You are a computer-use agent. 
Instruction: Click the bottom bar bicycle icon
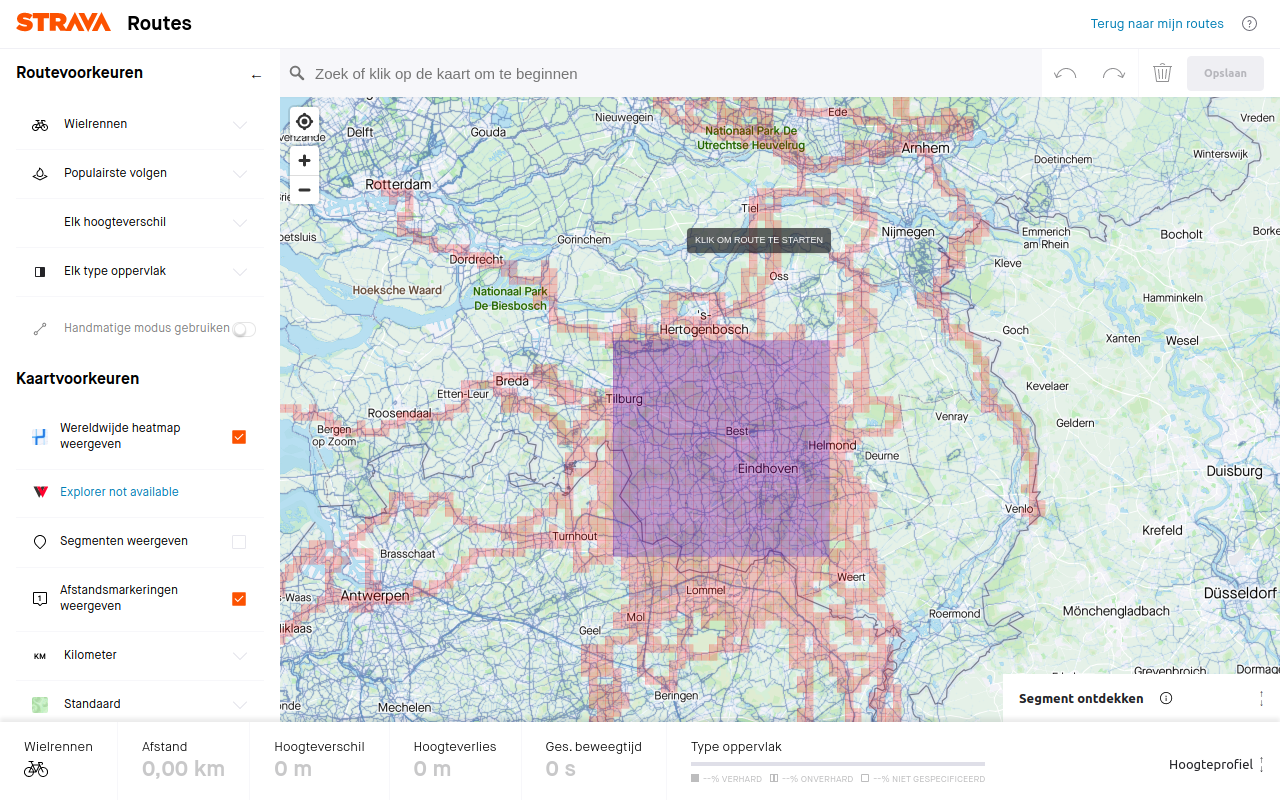(x=36, y=769)
